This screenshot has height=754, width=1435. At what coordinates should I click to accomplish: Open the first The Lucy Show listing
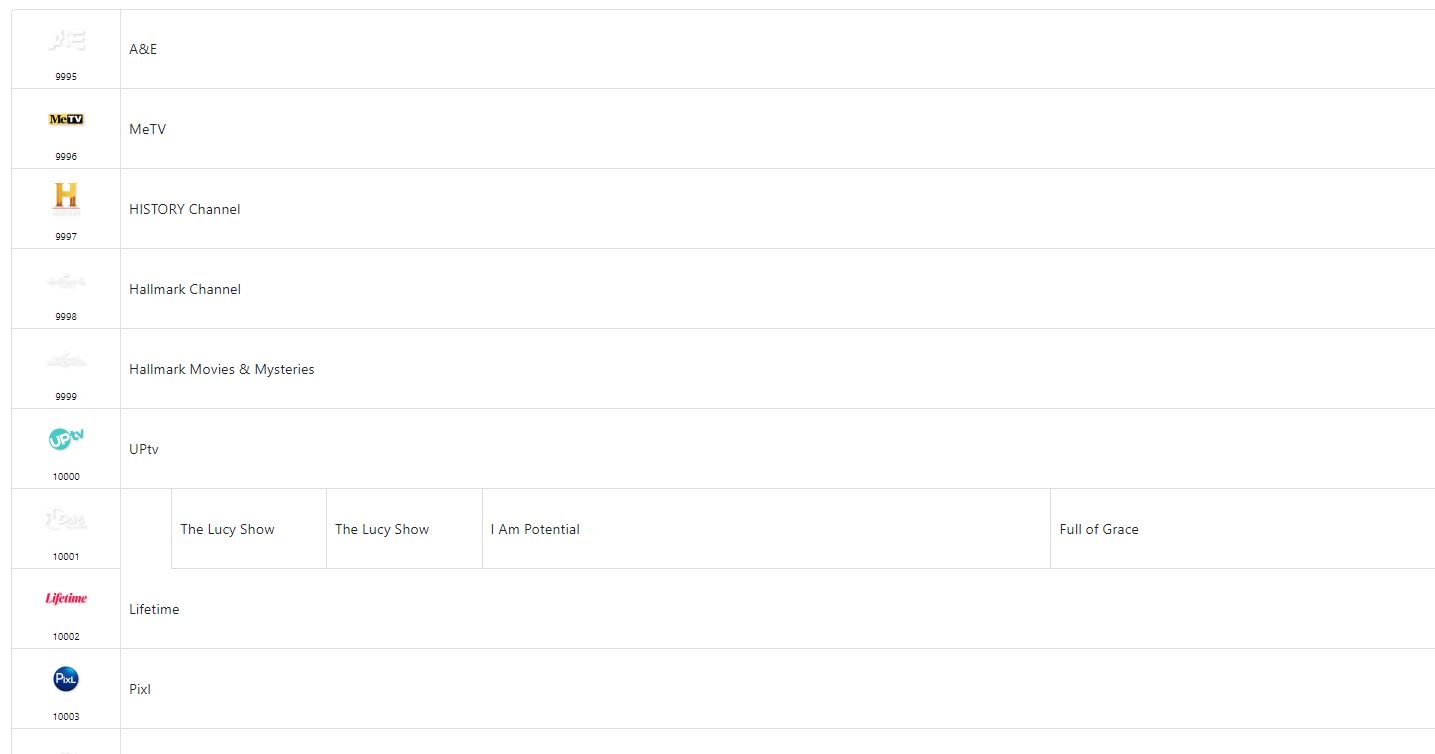(x=227, y=529)
